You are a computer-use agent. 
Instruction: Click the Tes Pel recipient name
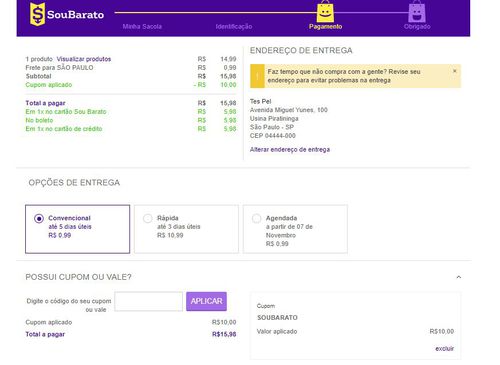coord(260,101)
